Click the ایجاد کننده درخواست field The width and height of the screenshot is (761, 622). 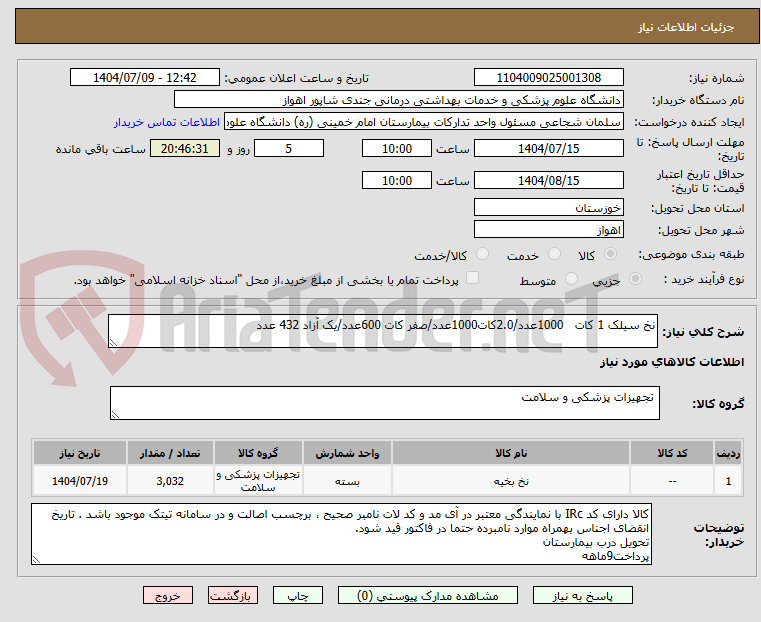[423, 122]
